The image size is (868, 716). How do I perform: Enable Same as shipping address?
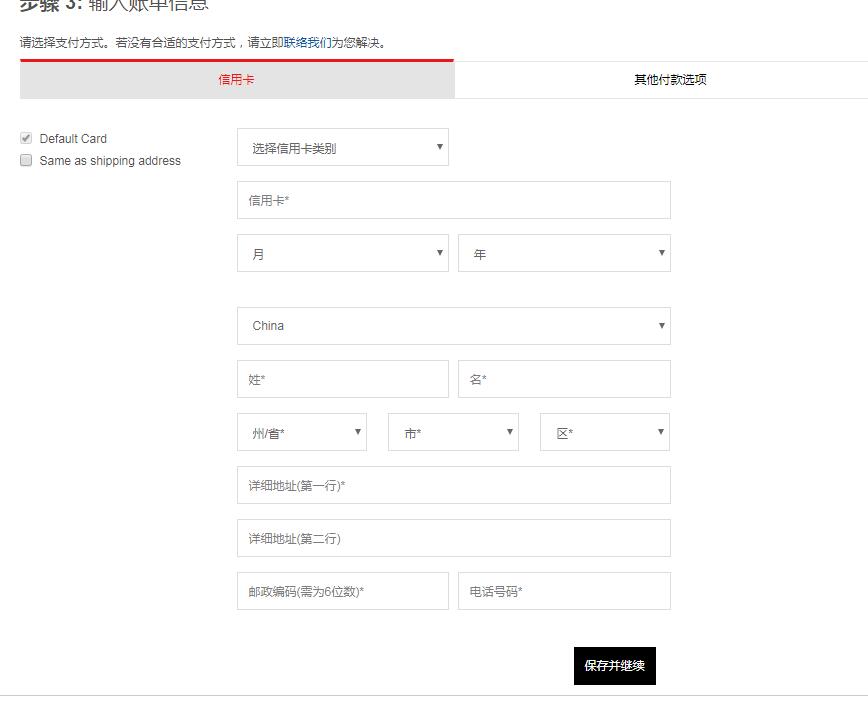[25, 160]
